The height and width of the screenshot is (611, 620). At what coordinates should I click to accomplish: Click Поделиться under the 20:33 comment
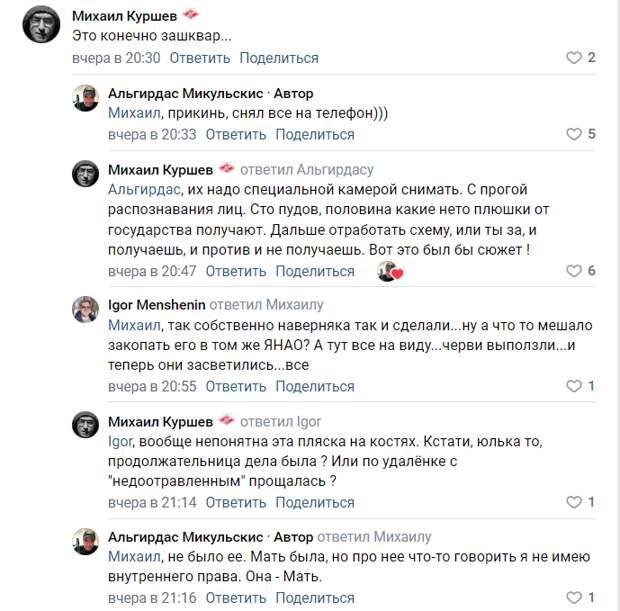tap(315, 135)
